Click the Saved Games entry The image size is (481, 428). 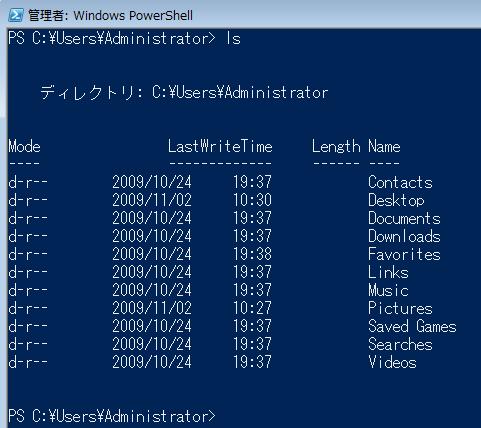[412, 326]
